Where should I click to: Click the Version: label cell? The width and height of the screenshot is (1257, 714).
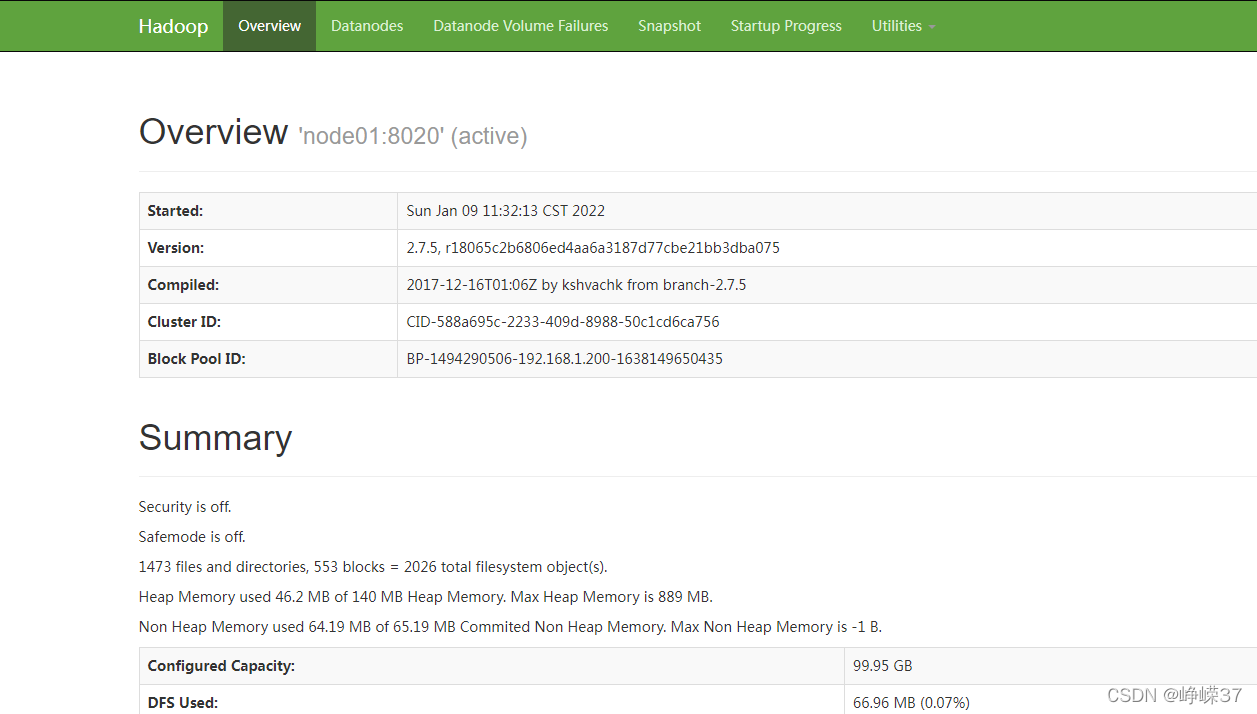coord(268,248)
